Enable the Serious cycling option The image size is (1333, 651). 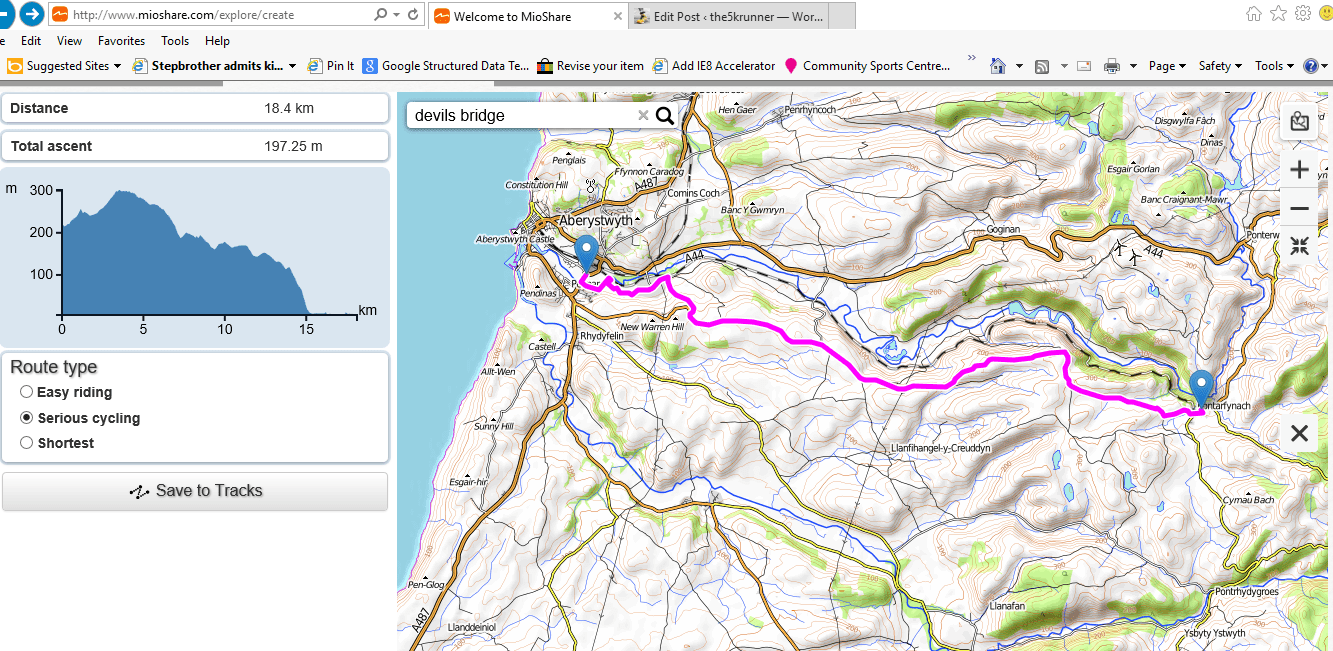pyautogui.click(x=26, y=417)
